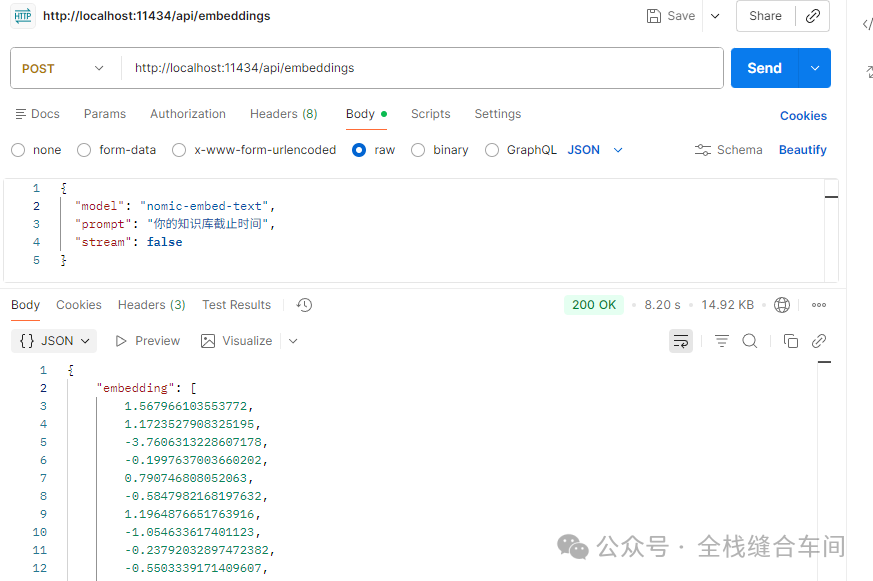Open response Headers (3) tab
The width and height of the screenshot is (873, 581).
tap(151, 305)
